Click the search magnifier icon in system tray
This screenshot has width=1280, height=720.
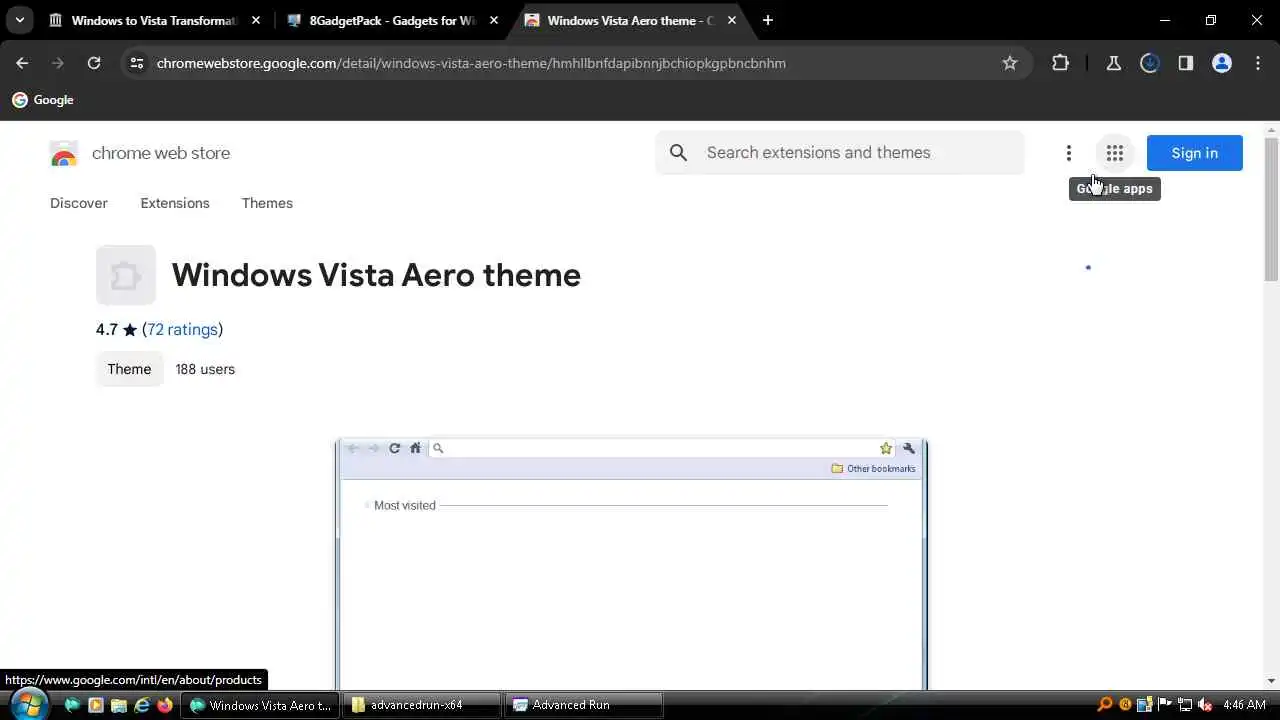(1105, 705)
